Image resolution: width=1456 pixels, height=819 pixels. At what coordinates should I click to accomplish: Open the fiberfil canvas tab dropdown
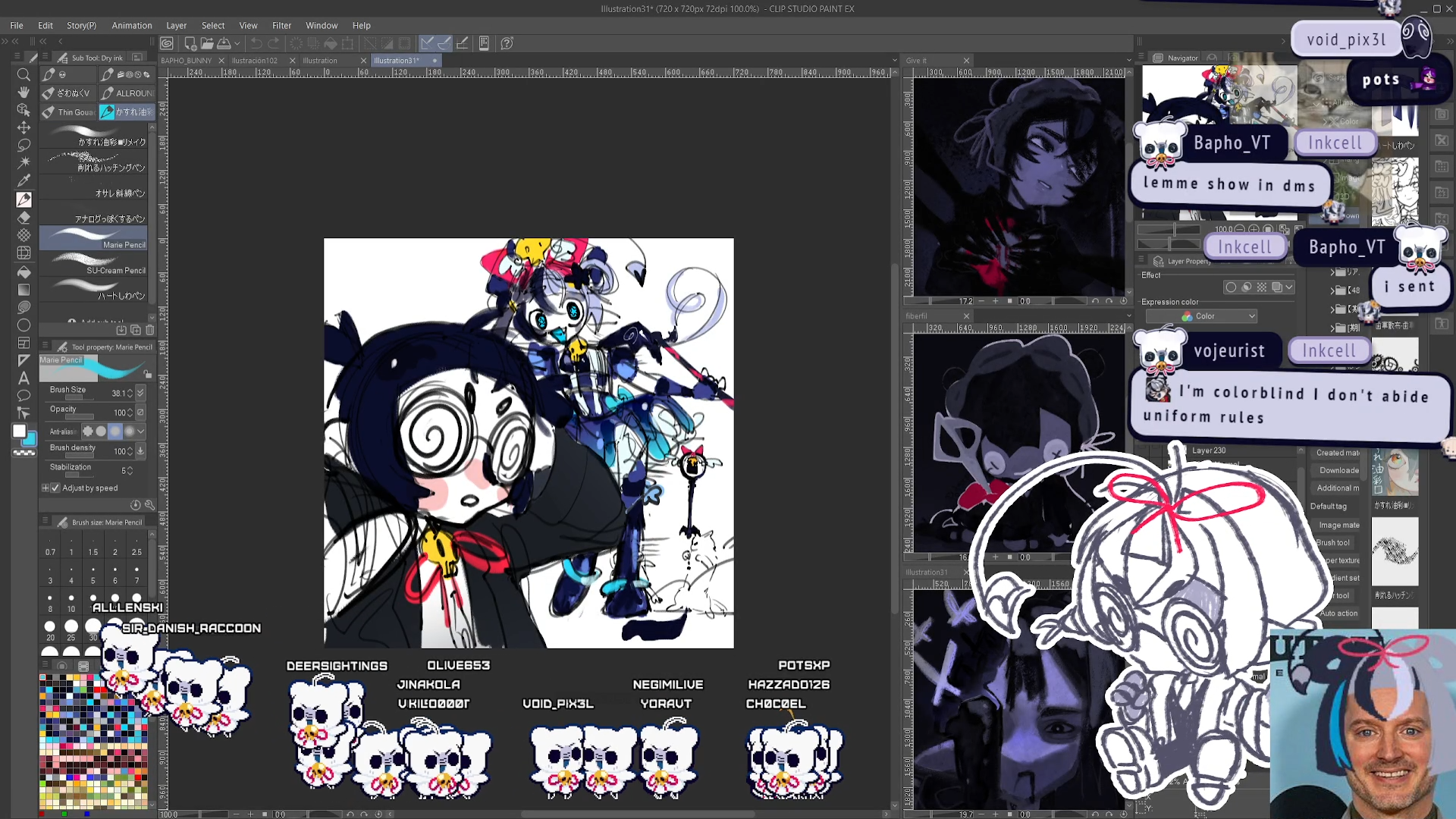click(x=1128, y=315)
